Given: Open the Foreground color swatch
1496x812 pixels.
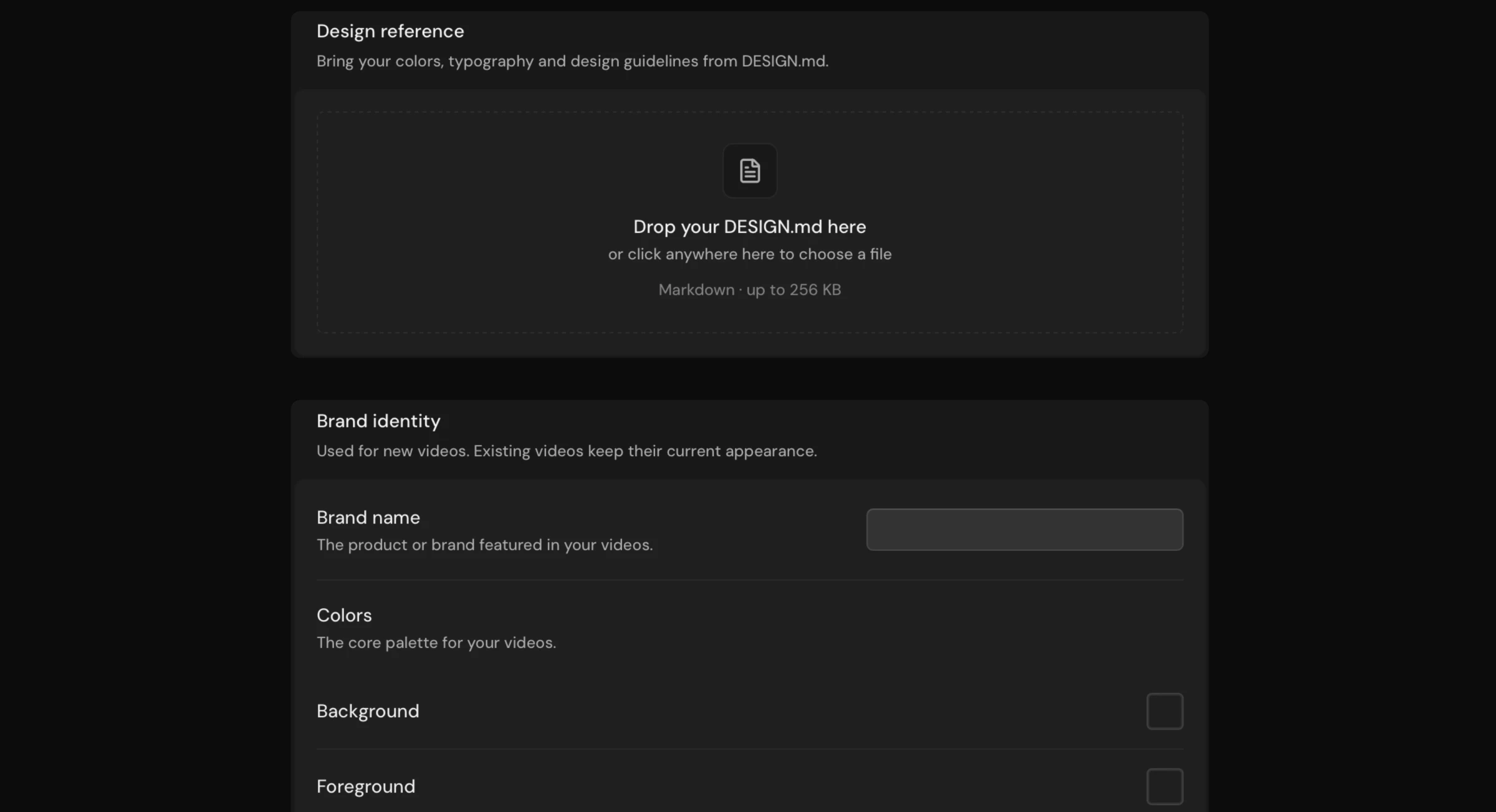Looking at the screenshot, I should (1165, 786).
